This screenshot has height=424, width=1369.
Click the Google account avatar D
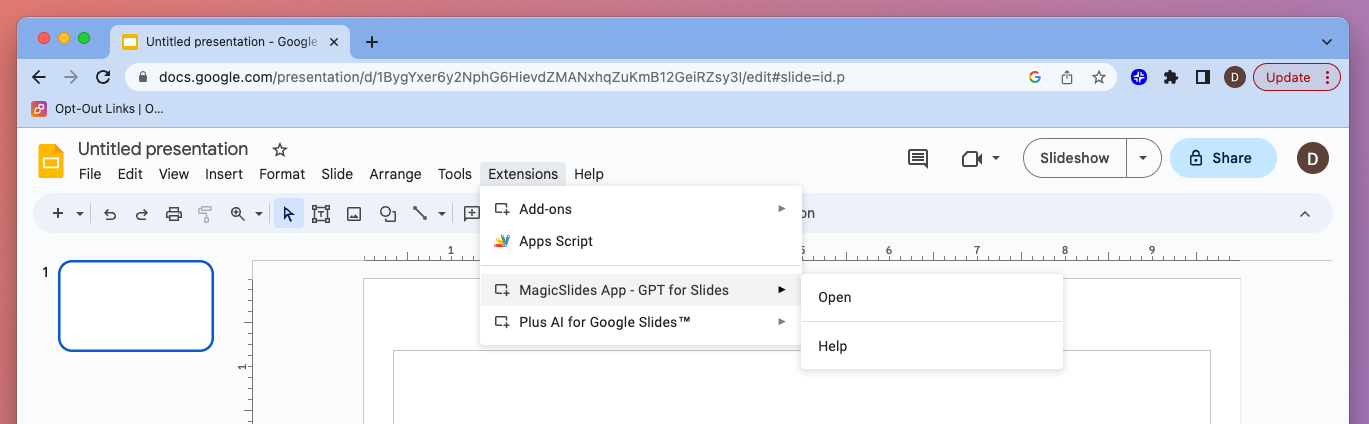click(1313, 158)
